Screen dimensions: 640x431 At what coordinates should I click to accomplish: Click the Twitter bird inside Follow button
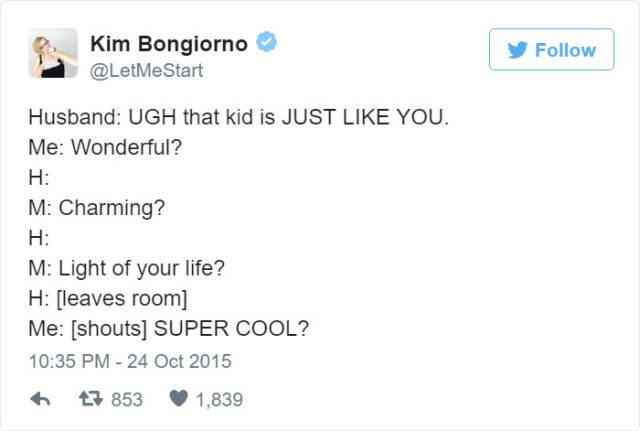[x=518, y=50]
